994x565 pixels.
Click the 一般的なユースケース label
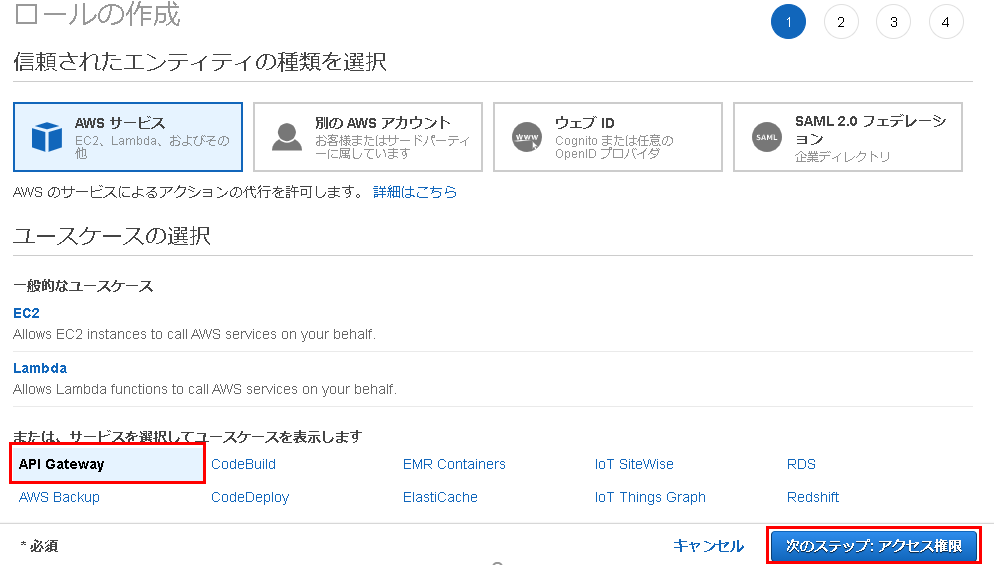83,286
